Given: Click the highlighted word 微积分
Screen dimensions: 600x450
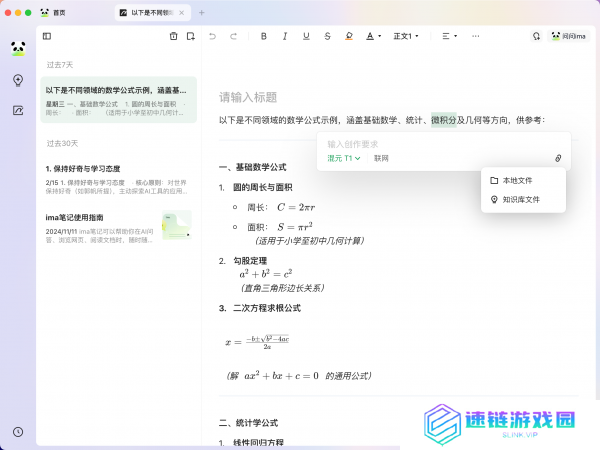Looking at the screenshot, I should pos(444,120).
